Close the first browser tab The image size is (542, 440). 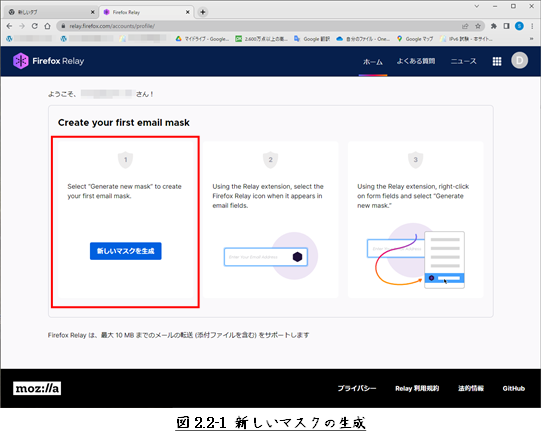pyautogui.click(x=93, y=12)
